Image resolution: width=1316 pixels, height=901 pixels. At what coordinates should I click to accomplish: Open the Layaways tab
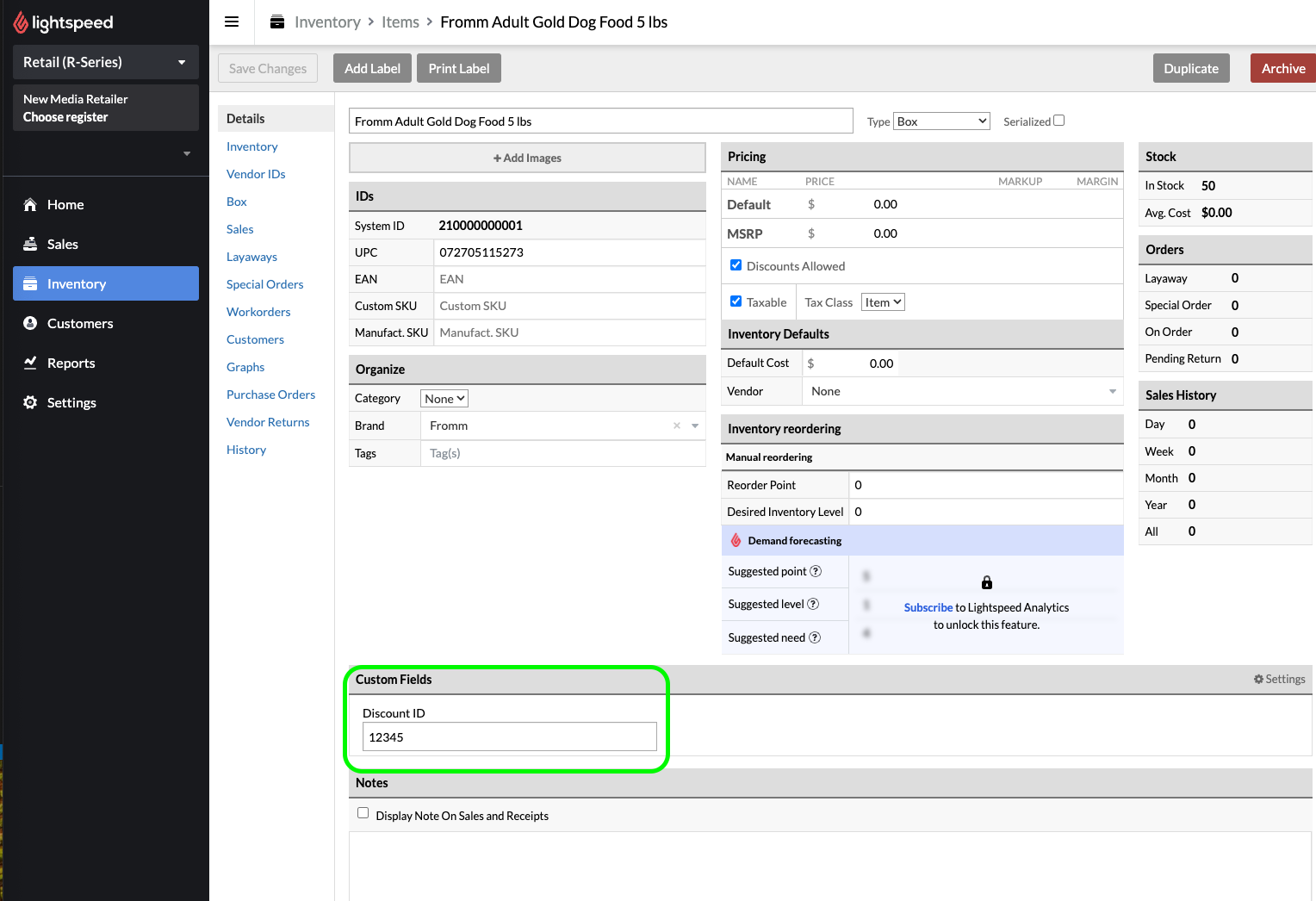pos(251,257)
